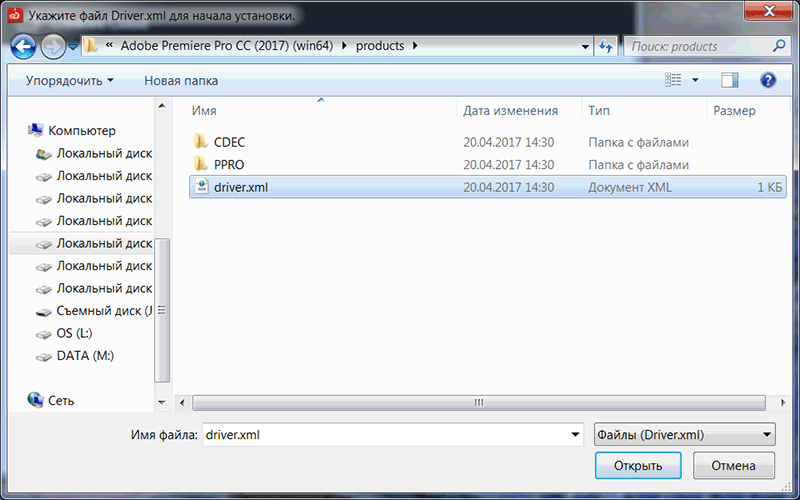The image size is (800, 500).
Task: Select the CDEC folder icon
Action: point(201,141)
